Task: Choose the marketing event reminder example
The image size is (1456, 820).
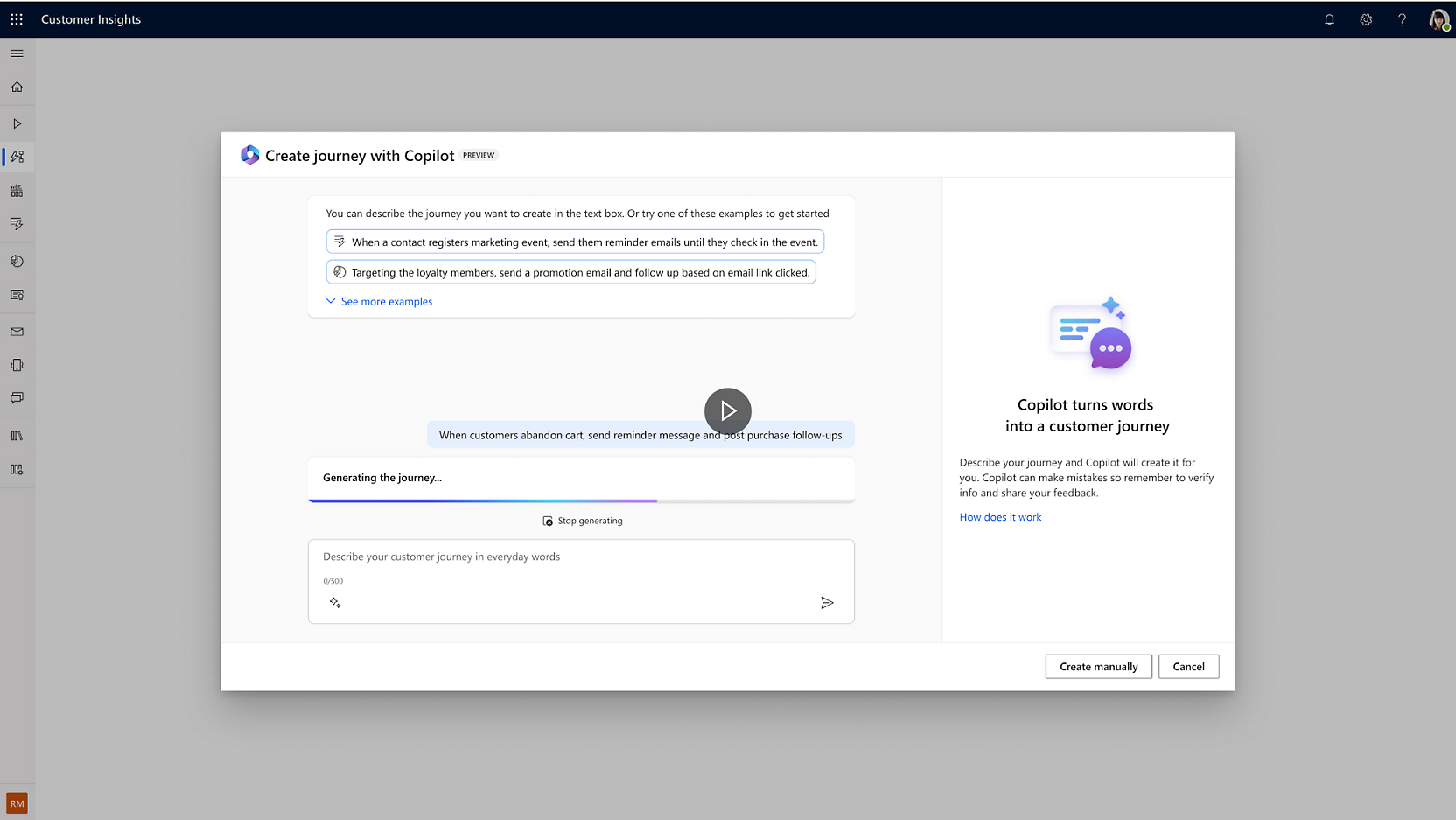Action: 575,242
